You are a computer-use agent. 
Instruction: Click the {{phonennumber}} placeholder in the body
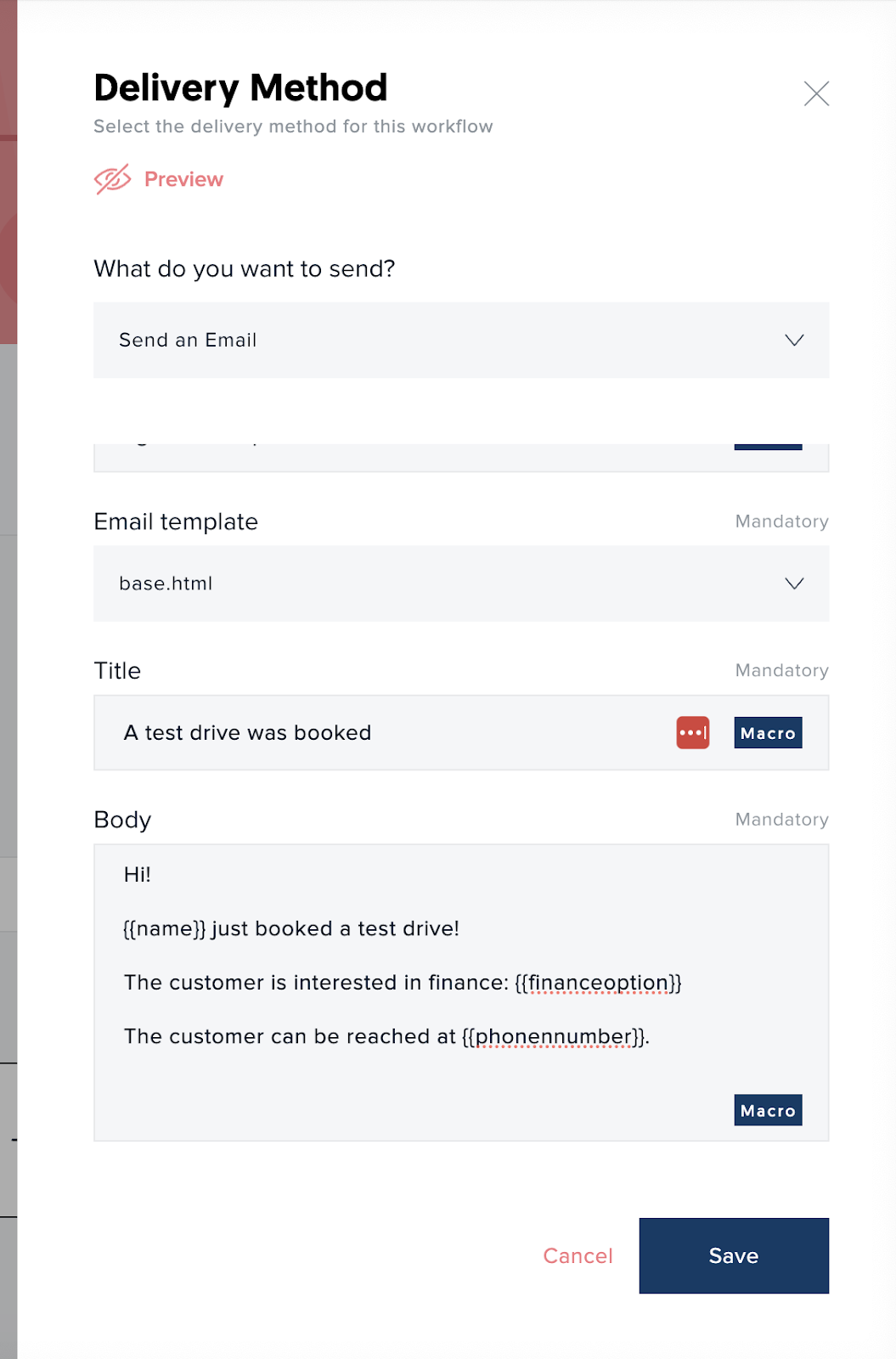pyautogui.click(x=555, y=1036)
